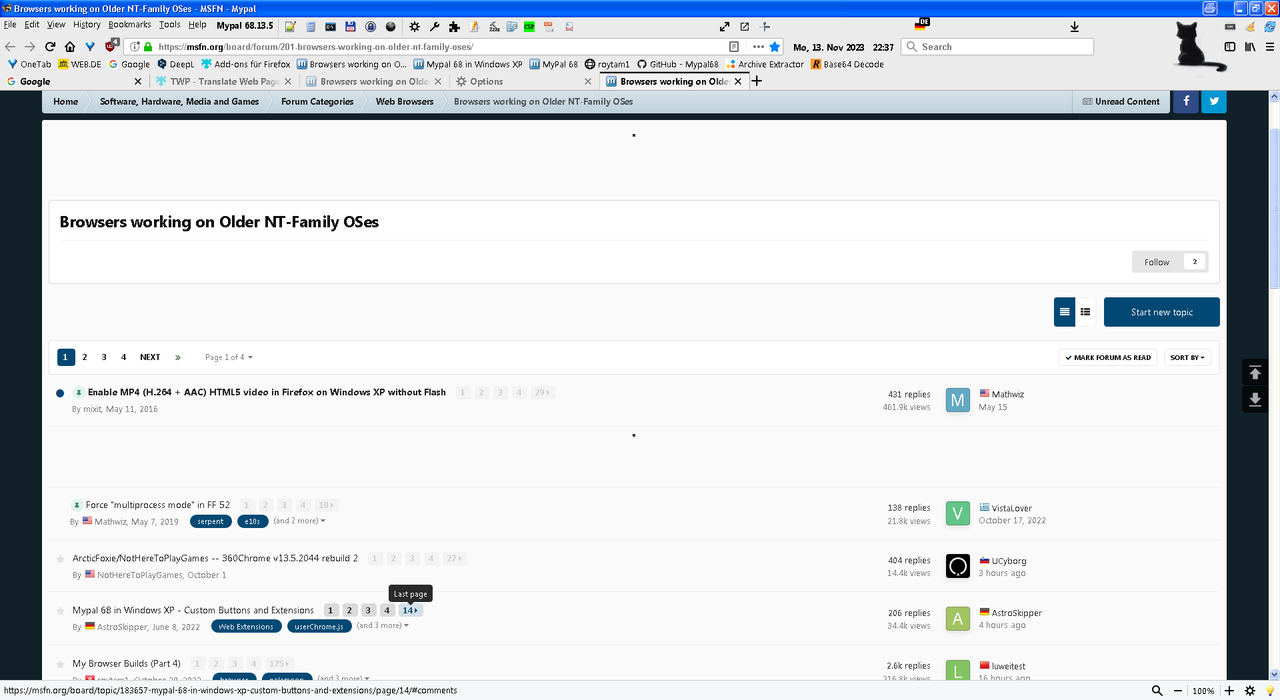1280x700 pixels.
Task: Click the gear icon in menu bar toolbar
Action: 414,26
